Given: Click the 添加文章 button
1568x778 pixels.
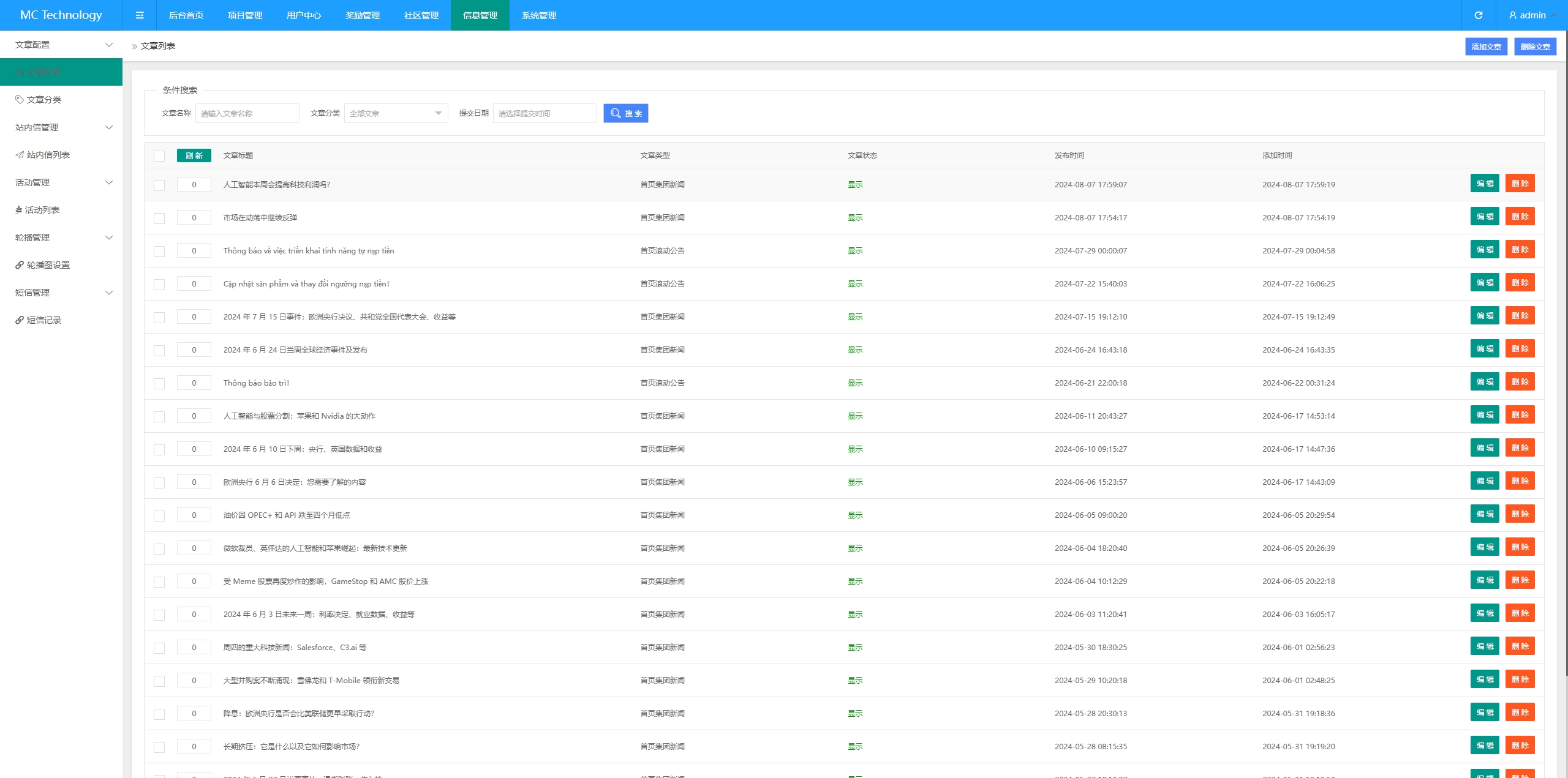Looking at the screenshot, I should coord(1486,47).
